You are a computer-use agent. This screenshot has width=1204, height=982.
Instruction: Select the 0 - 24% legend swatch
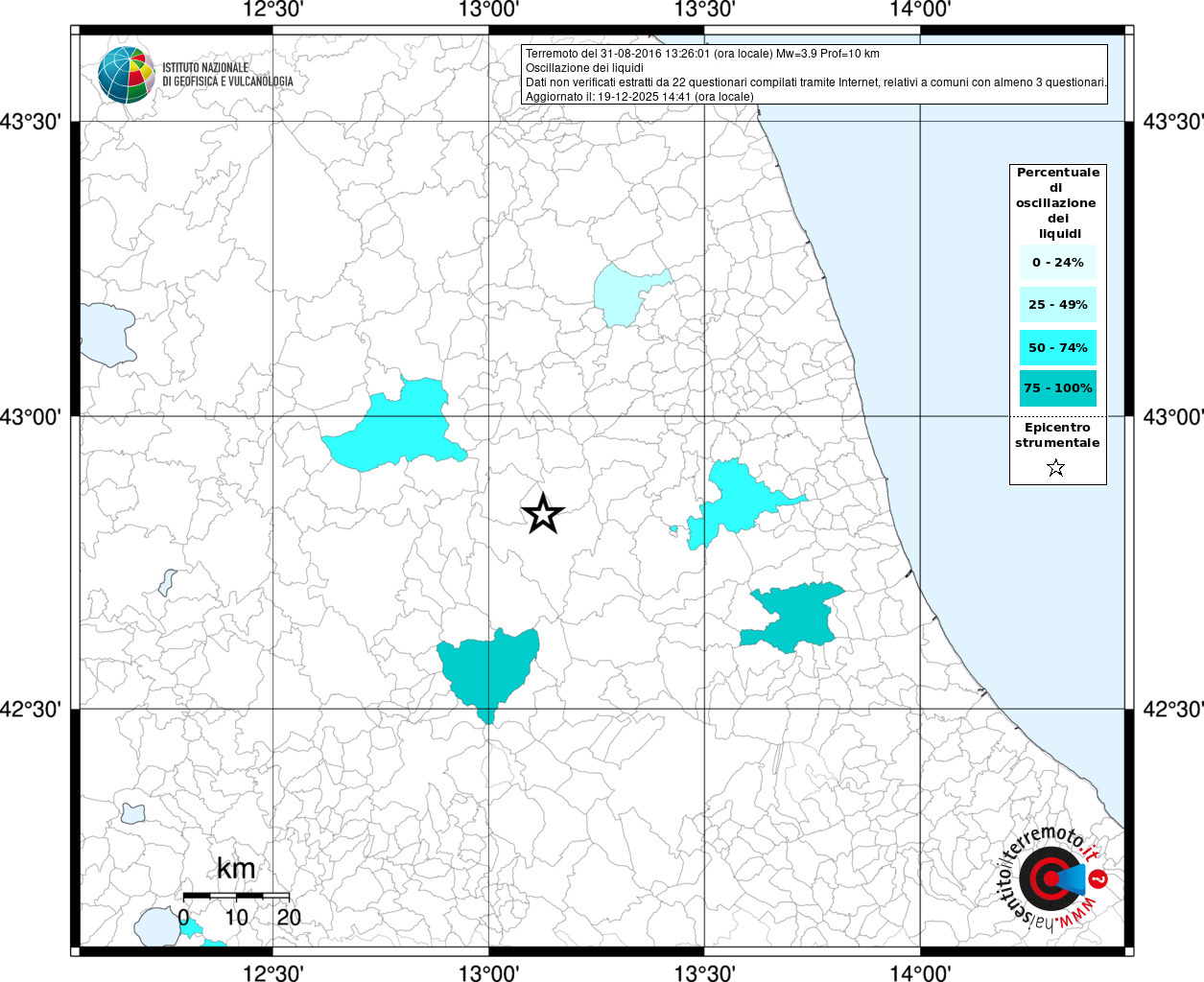pos(1057,263)
